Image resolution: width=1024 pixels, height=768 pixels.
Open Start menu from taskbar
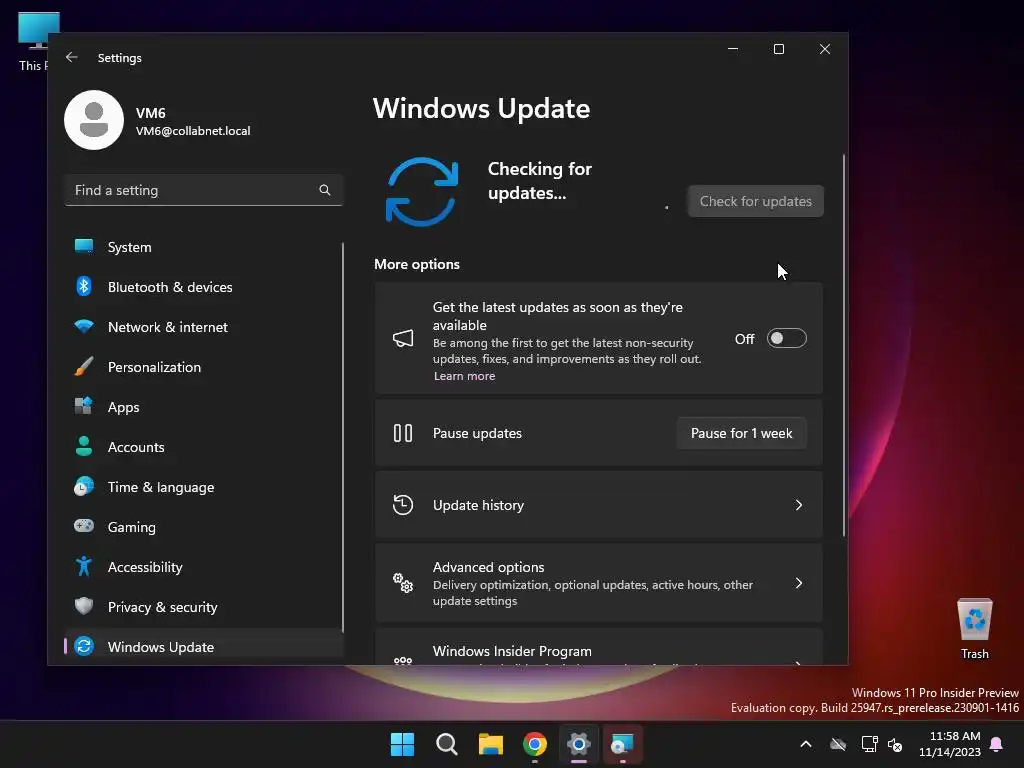tap(402, 744)
